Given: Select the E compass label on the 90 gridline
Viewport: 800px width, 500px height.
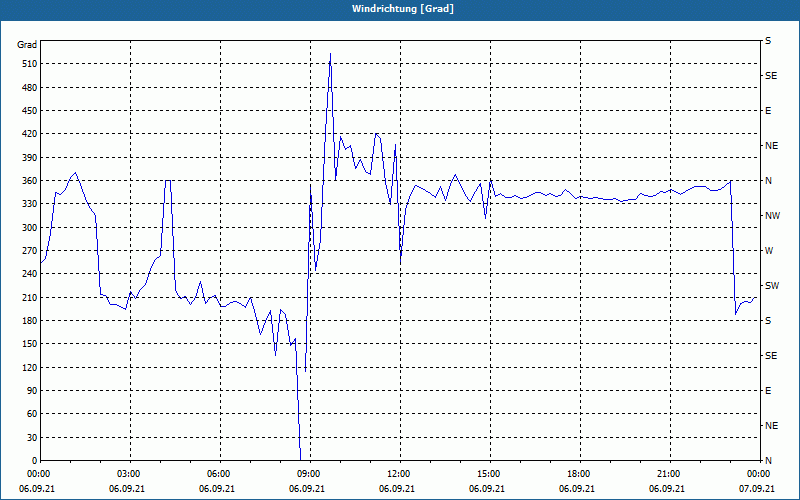Looking at the screenshot, I should point(768,391).
